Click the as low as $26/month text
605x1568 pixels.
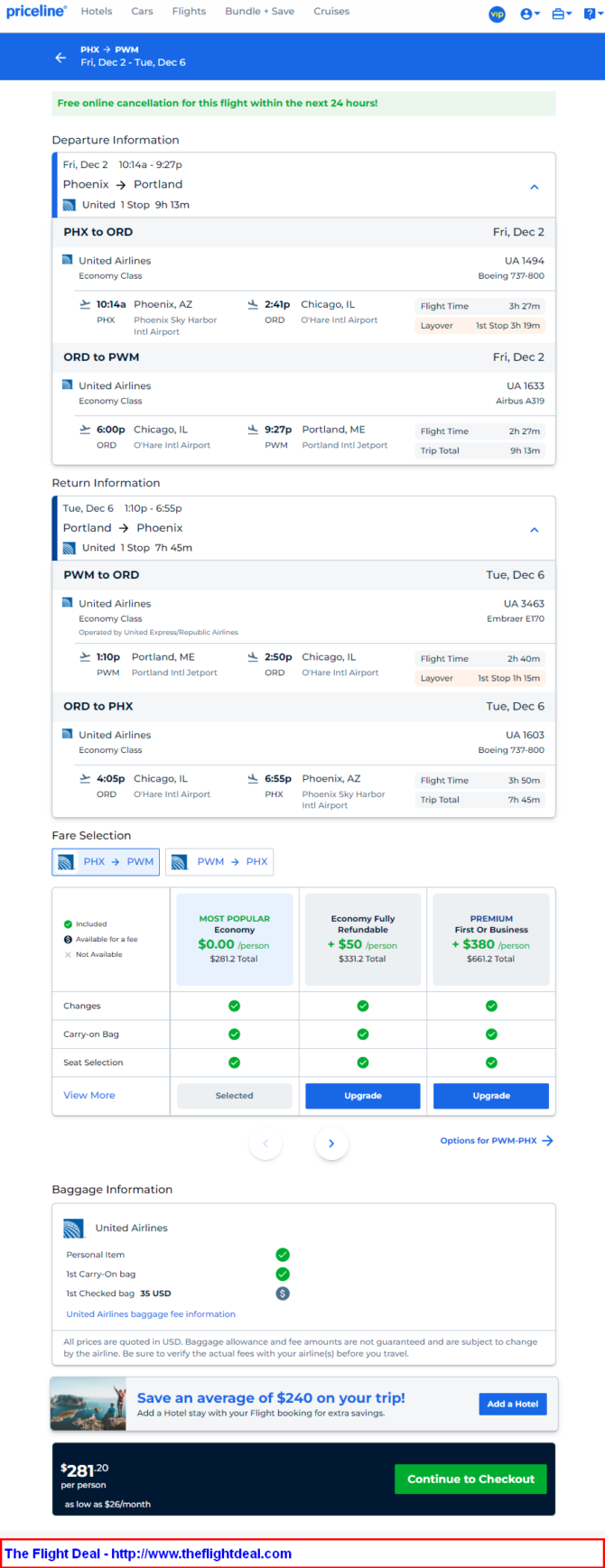click(x=107, y=1504)
